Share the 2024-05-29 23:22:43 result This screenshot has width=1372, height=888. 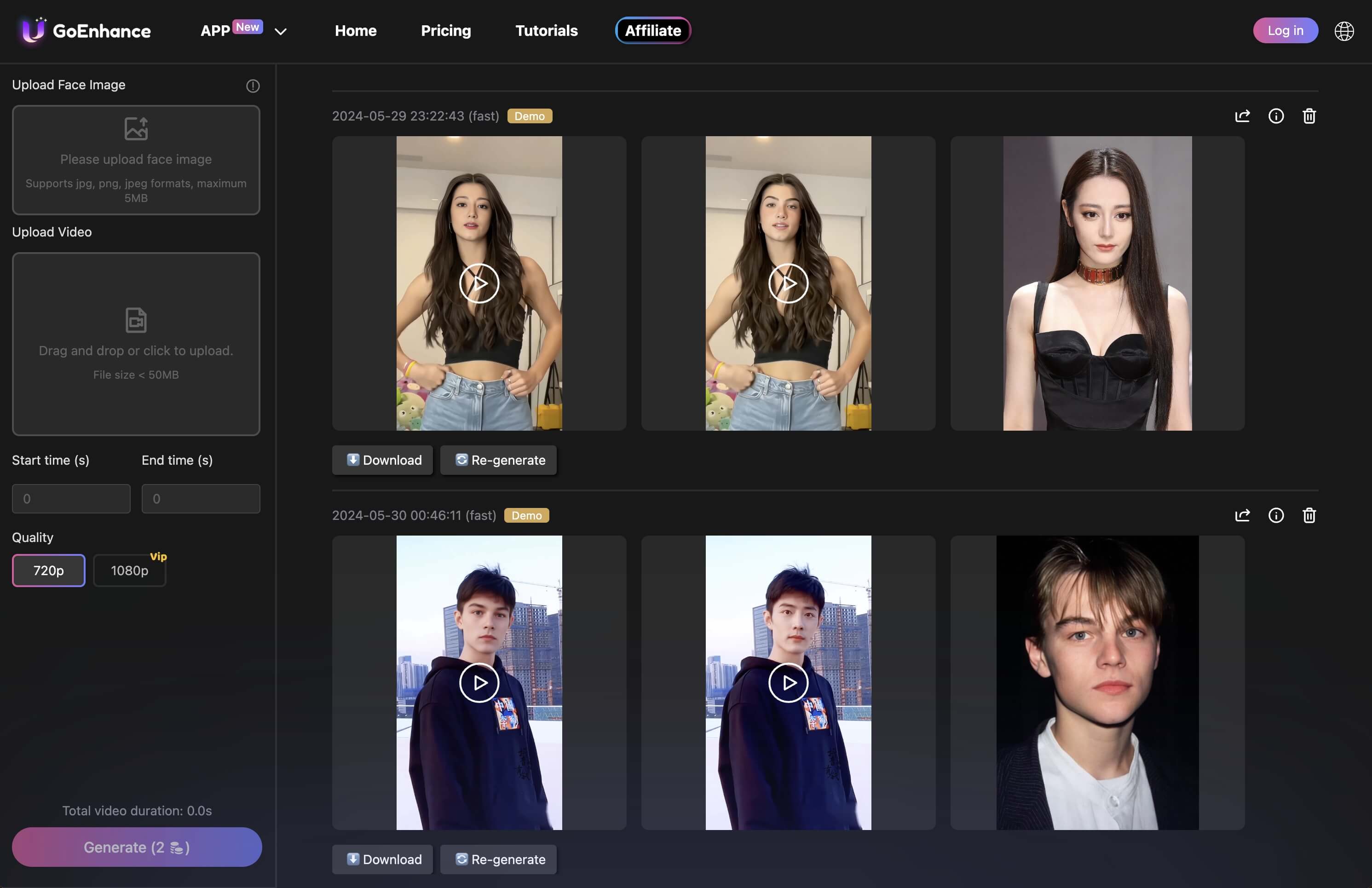pyautogui.click(x=1242, y=116)
